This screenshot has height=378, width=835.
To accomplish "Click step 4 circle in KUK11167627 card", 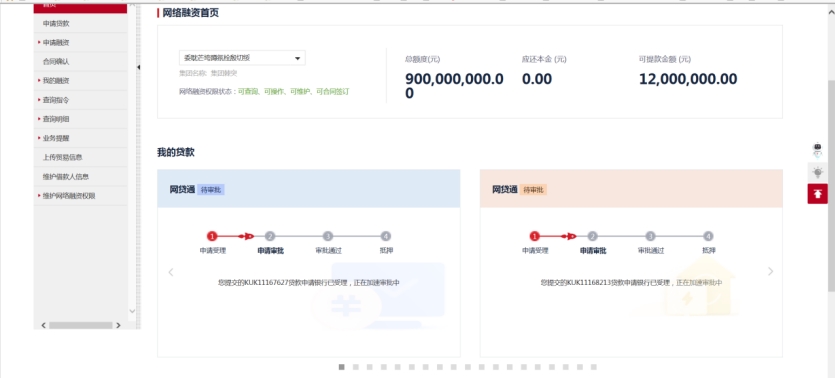I will point(386,236).
